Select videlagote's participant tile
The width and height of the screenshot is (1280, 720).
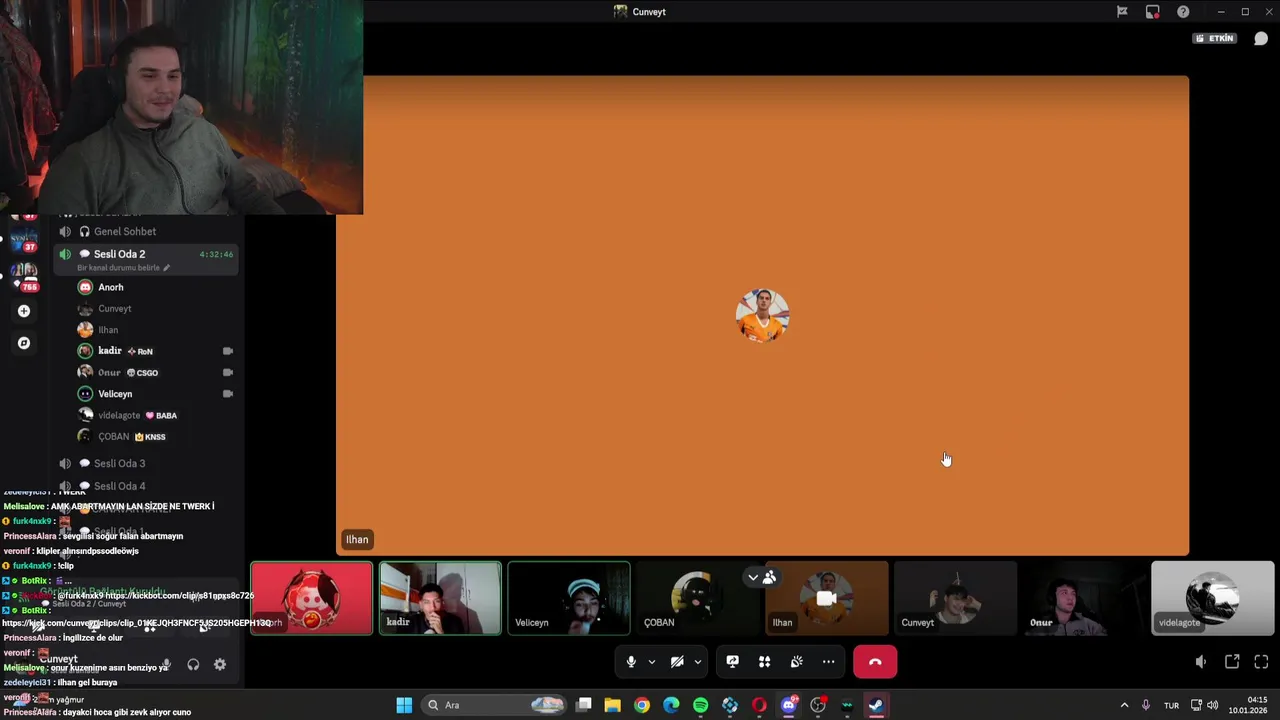[x=1212, y=598]
